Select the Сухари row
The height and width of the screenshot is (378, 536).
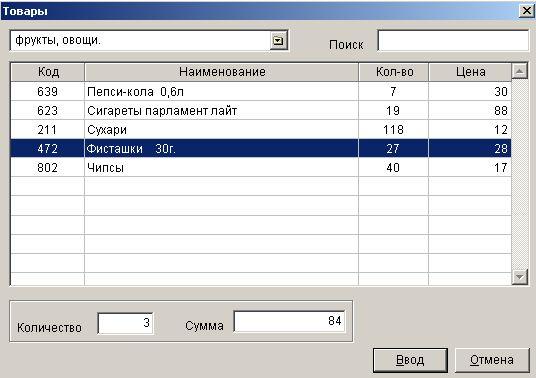[261, 130]
